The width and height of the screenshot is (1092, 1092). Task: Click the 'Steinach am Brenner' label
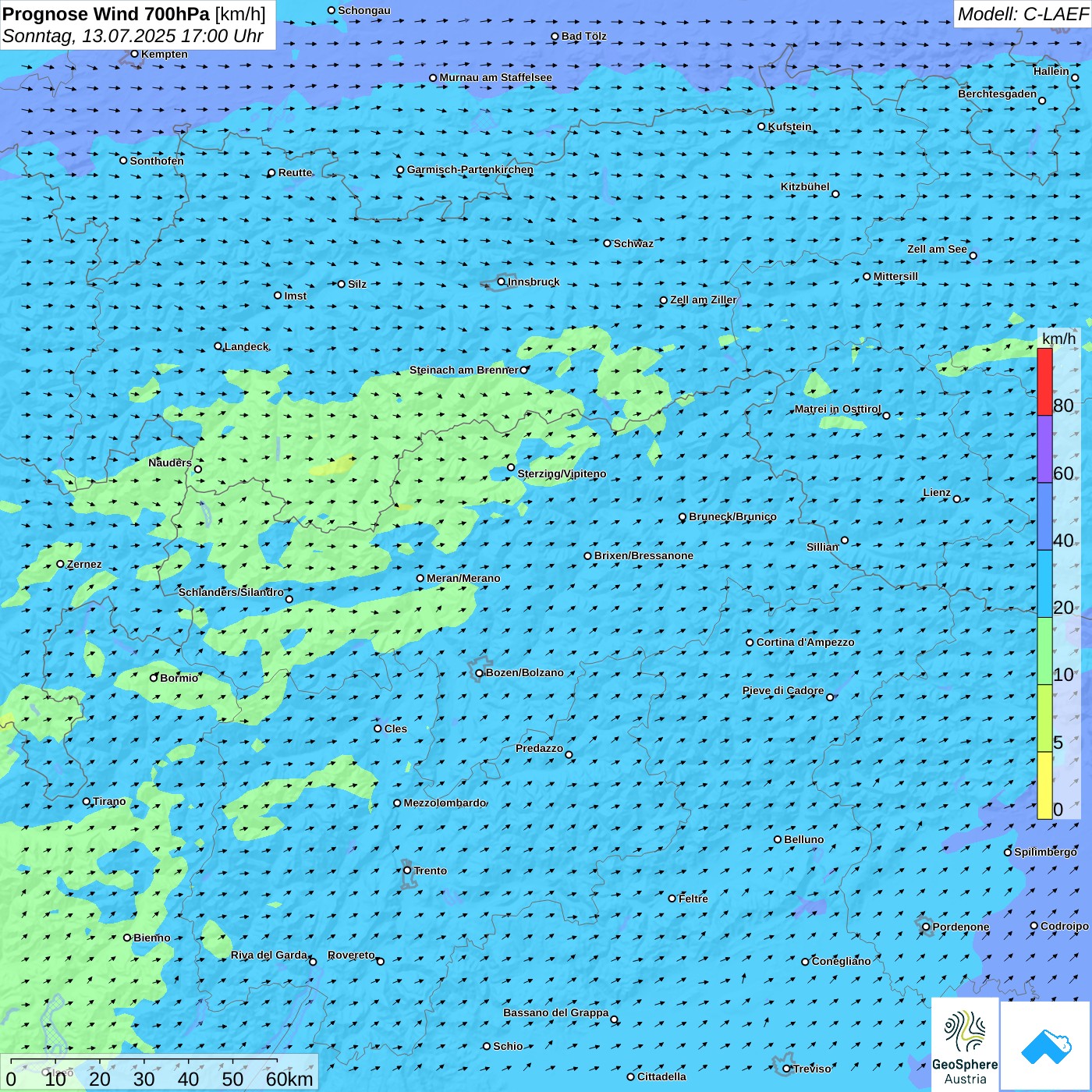coord(464,370)
